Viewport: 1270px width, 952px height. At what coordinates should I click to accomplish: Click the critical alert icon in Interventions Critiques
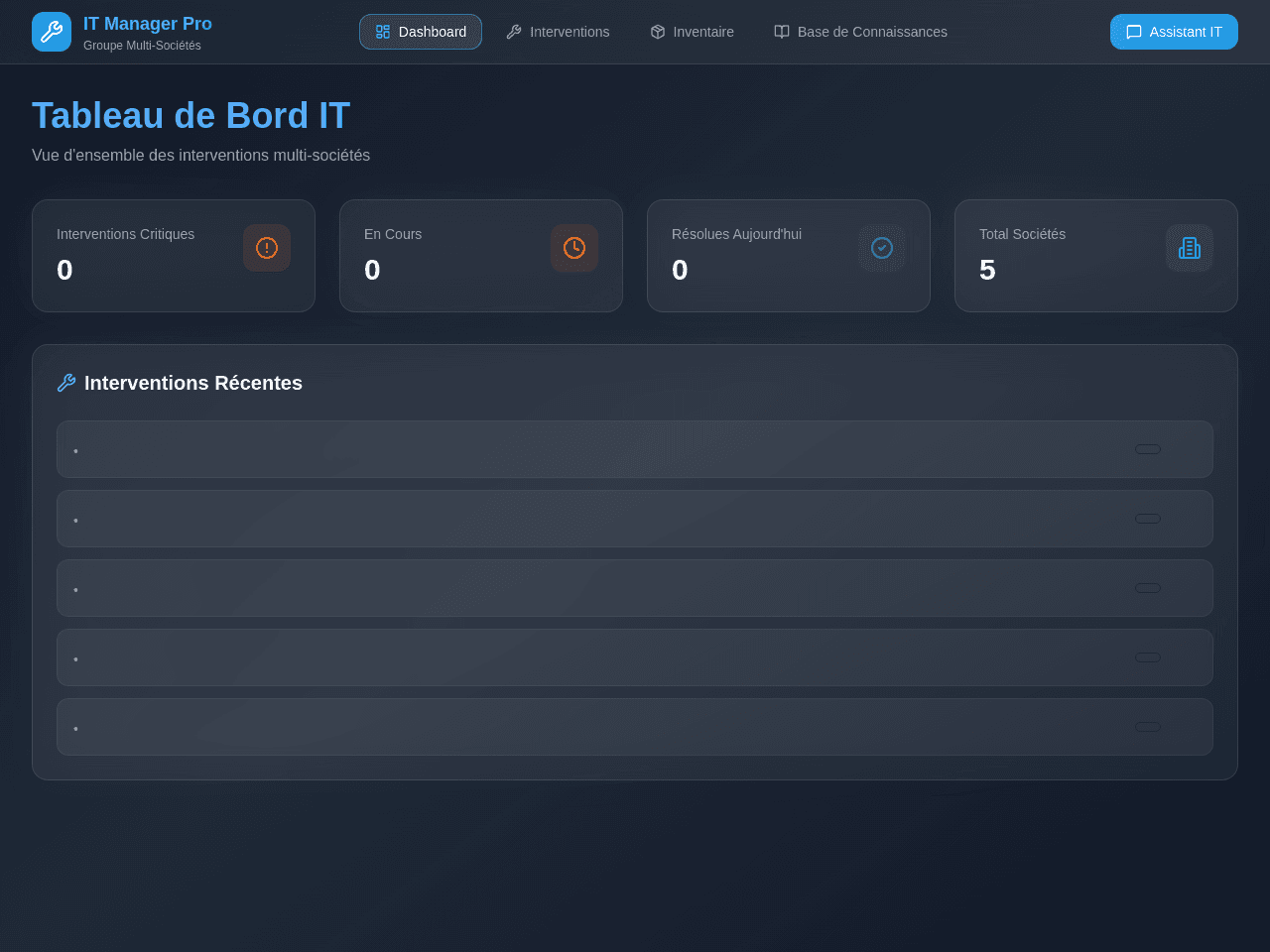pyautogui.click(x=267, y=248)
